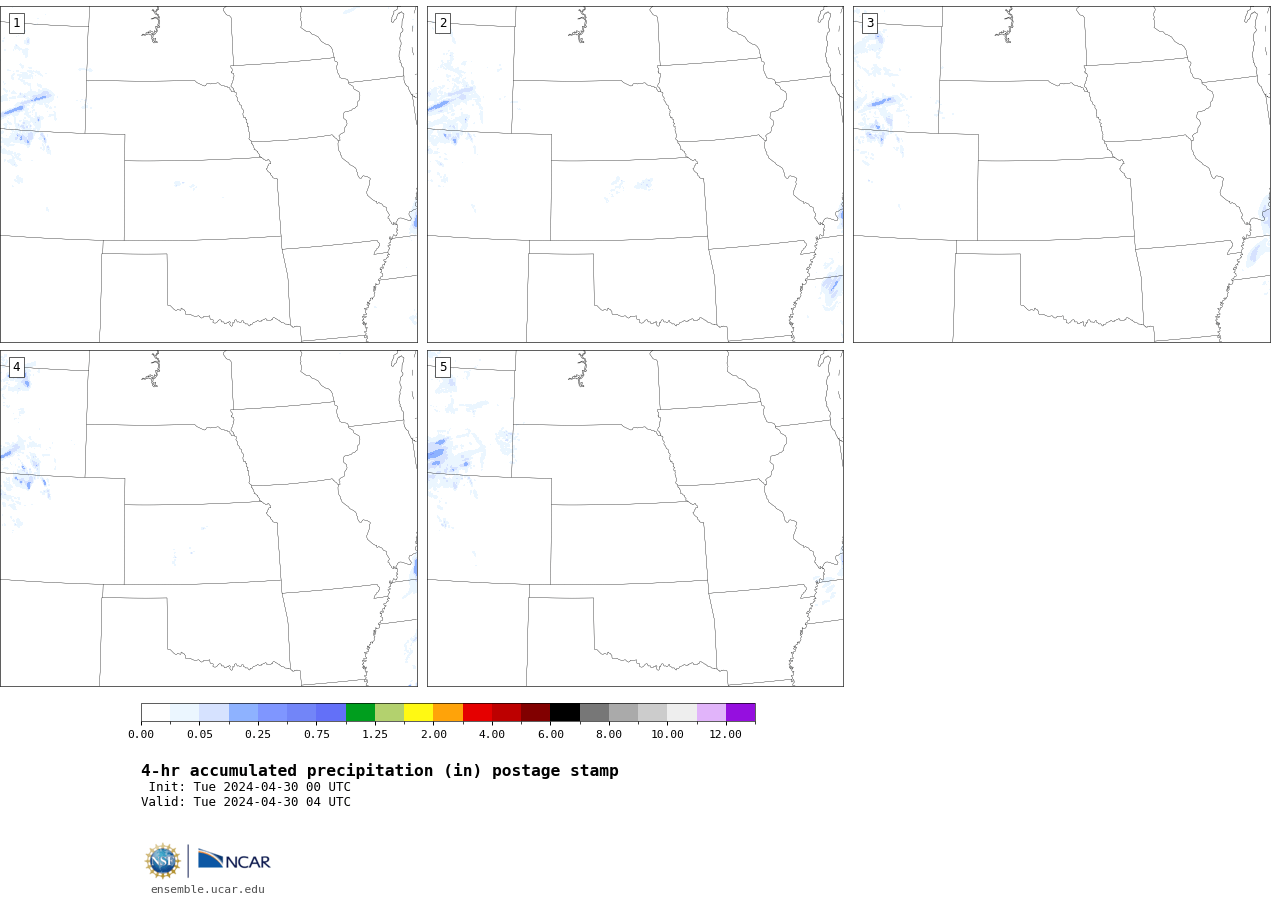Open ensemble member 2 precipitation map
This screenshot has width=1280, height=901.
pyautogui.click(x=635, y=174)
